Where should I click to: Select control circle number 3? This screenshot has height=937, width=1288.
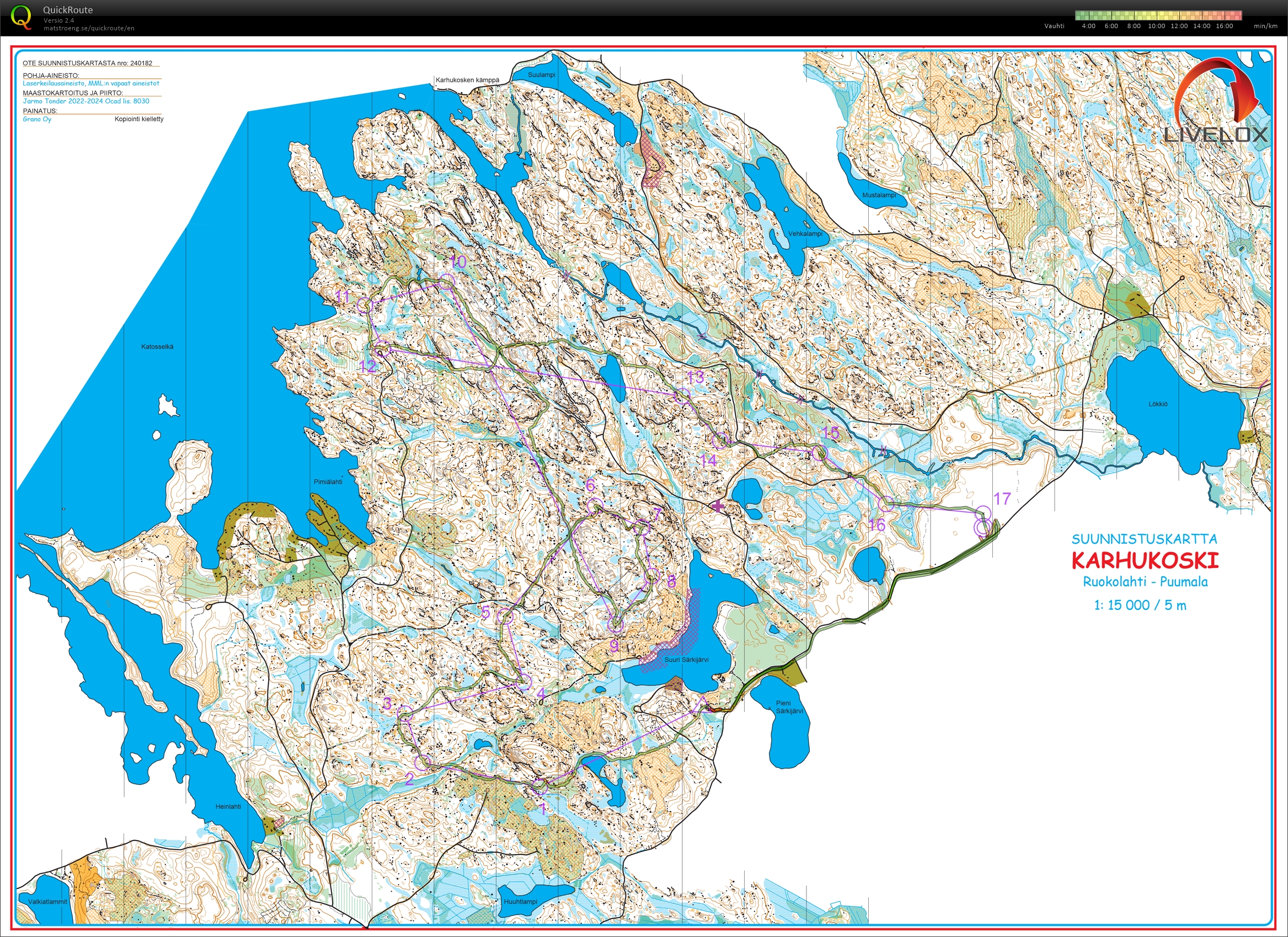(404, 713)
